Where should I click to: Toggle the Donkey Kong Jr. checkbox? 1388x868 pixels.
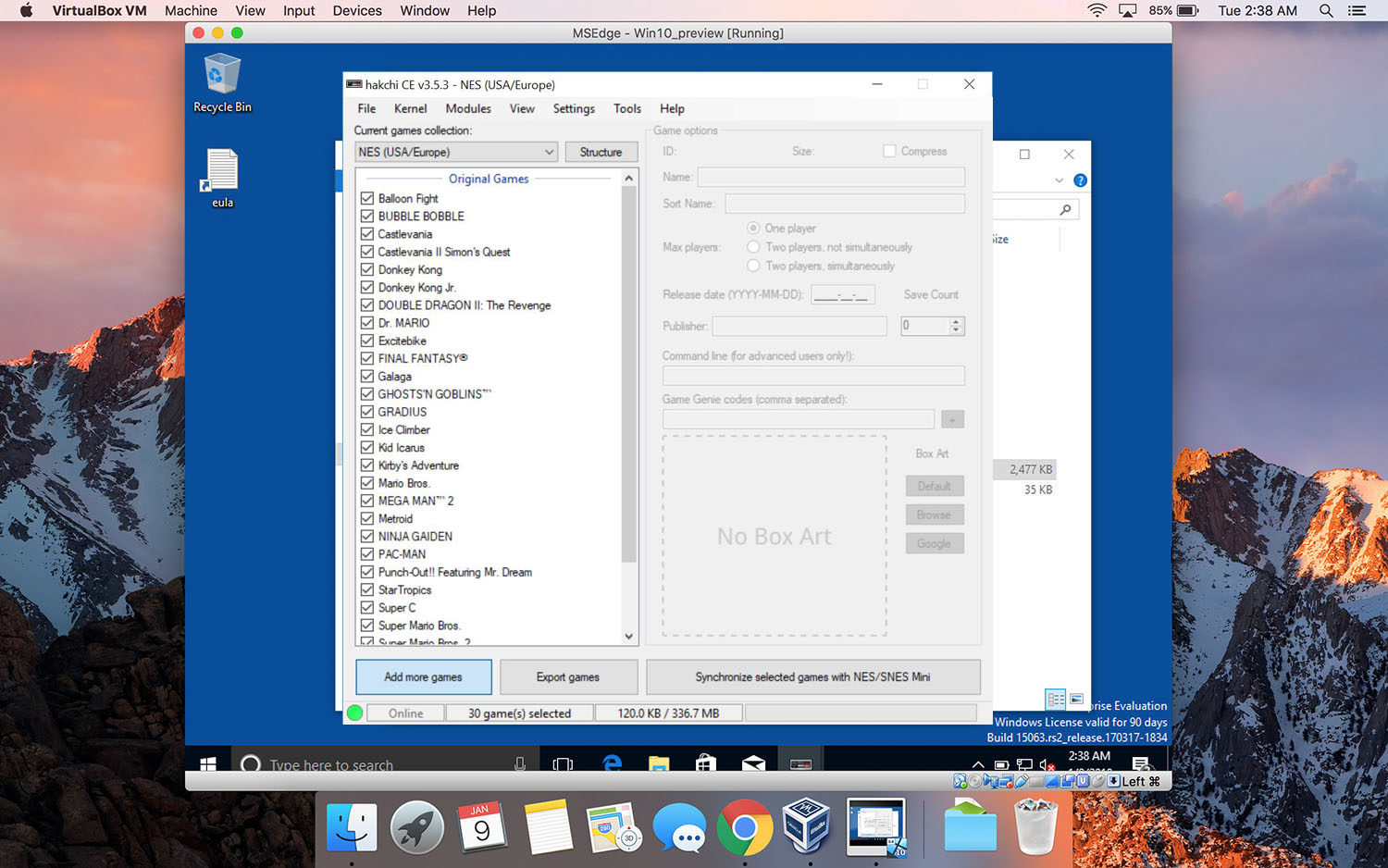coord(367,287)
